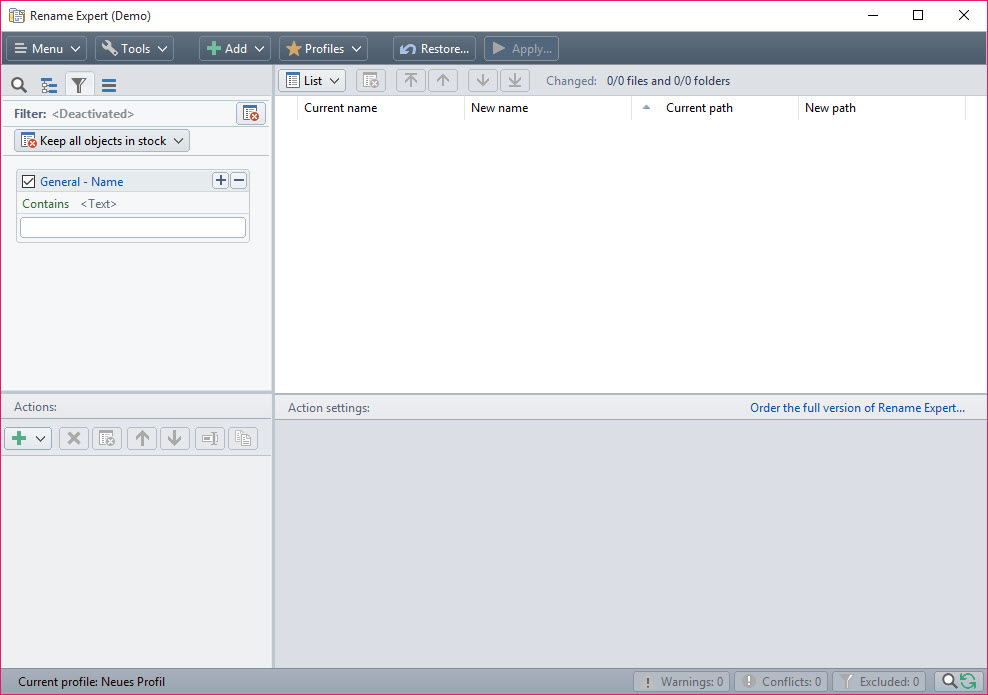Click the move up arrow in list toolbar
Image resolution: width=988 pixels, height=695 pixels.
(x=443, y=81)
